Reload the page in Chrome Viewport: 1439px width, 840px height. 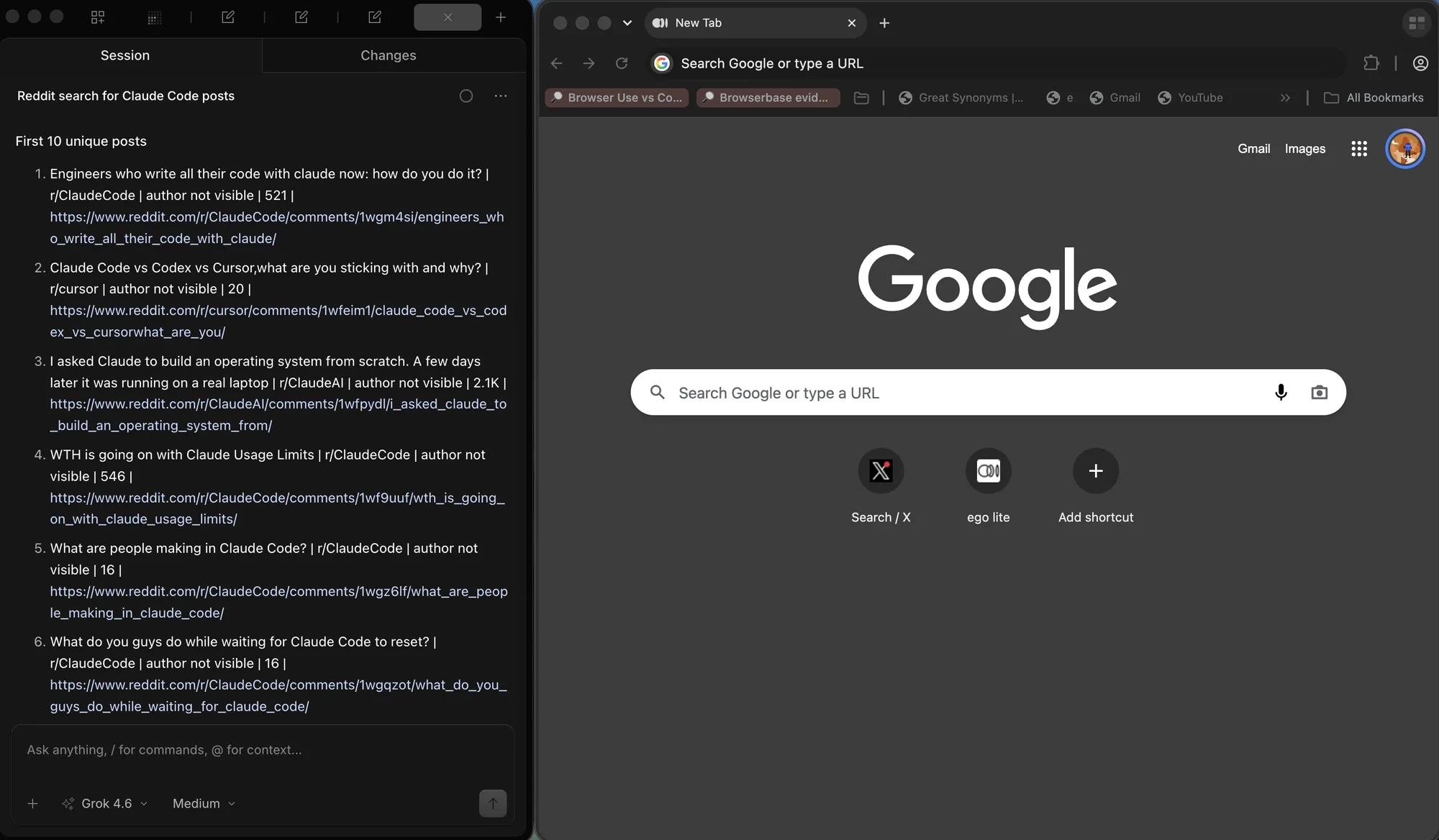(622, 63)
